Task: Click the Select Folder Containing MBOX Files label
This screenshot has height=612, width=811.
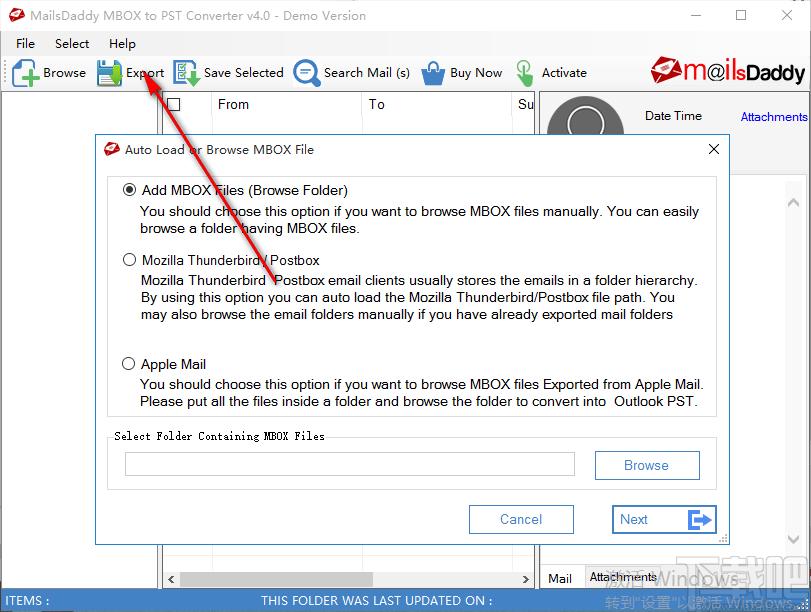Action: (219, 436)
